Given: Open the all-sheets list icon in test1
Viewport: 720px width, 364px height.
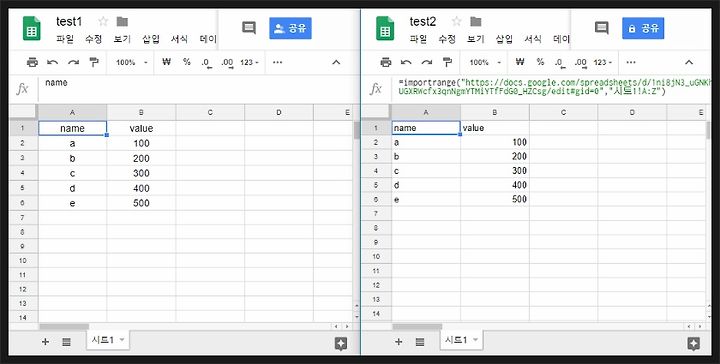Looking at the screenshot, I should tap(66, 342).
